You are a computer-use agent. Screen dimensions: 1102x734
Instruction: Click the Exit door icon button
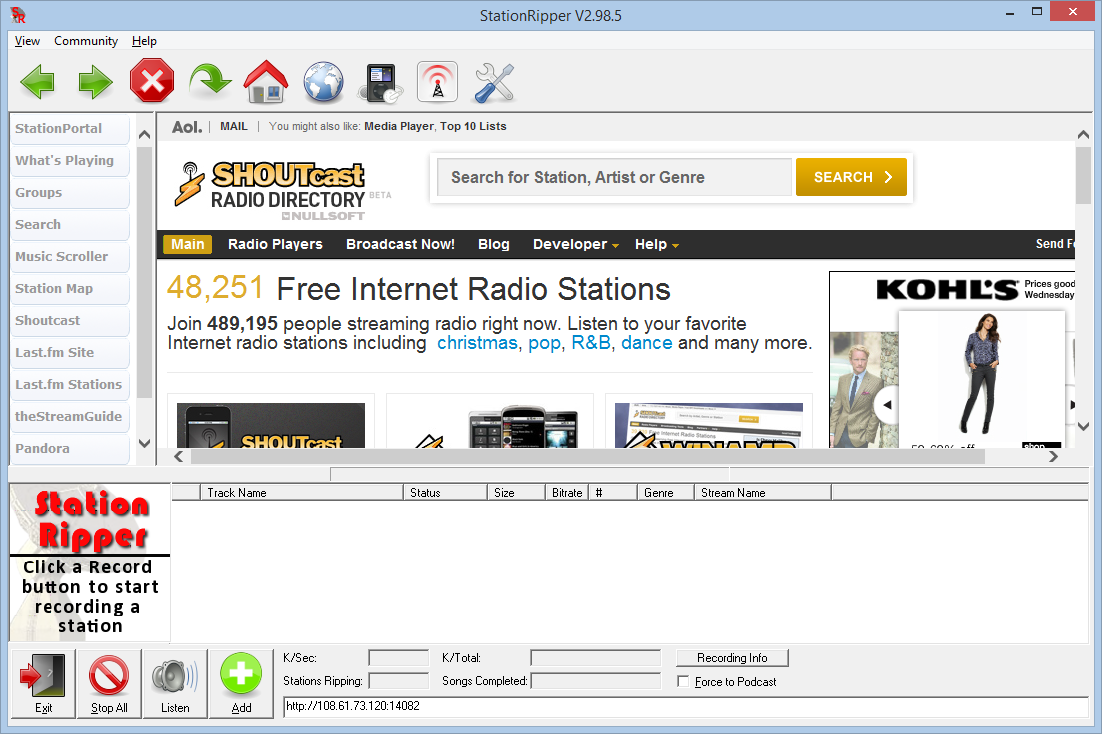(44, 683)
